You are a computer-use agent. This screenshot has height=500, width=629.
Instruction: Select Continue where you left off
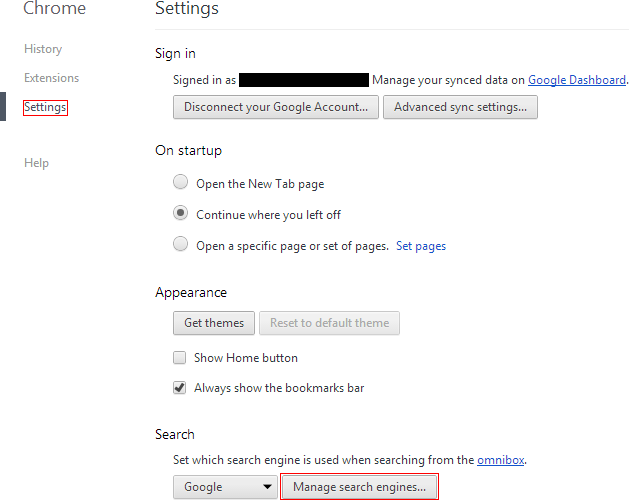point(181,213)
